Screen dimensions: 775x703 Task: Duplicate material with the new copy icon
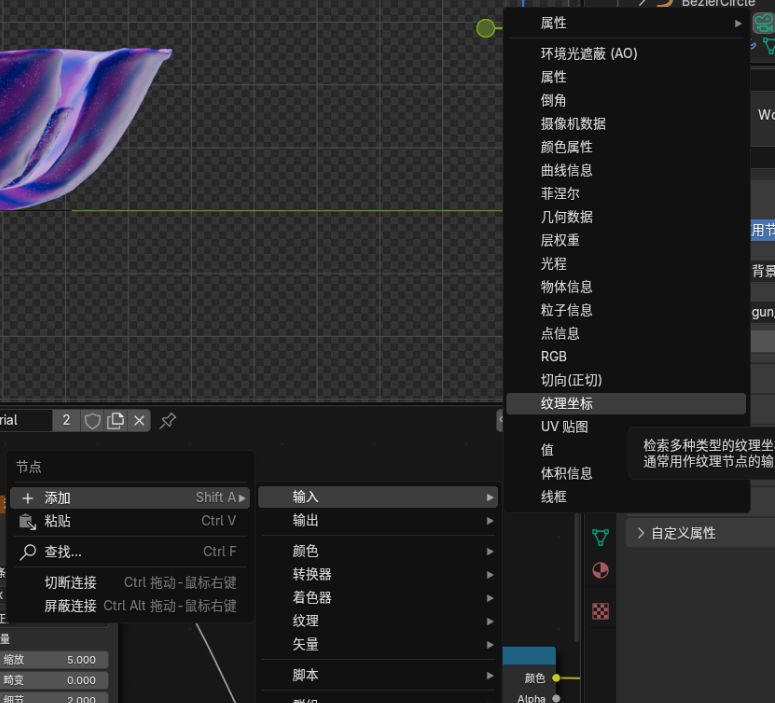click(x=116, y=421)
